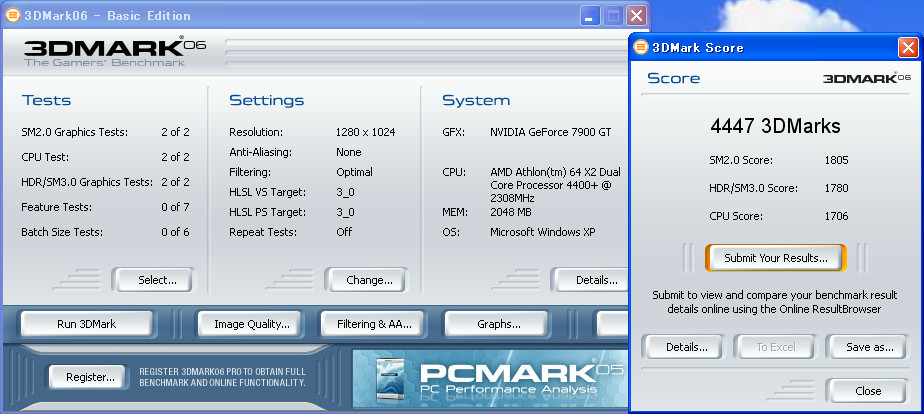
Task: Click the System section heading
Action: pyautogui.click(x=476, y=100)
